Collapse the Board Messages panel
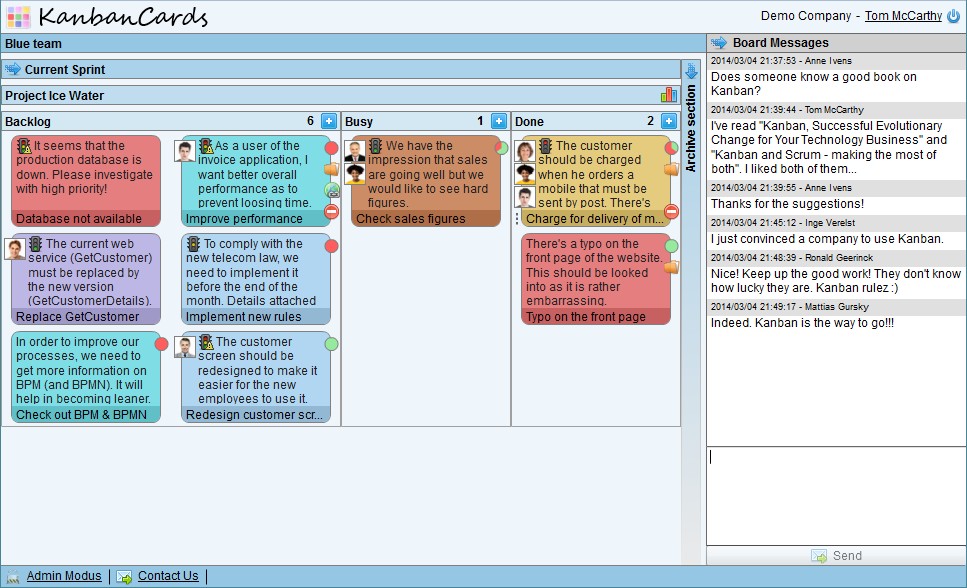967x588 pixels. tap(718, 43)
